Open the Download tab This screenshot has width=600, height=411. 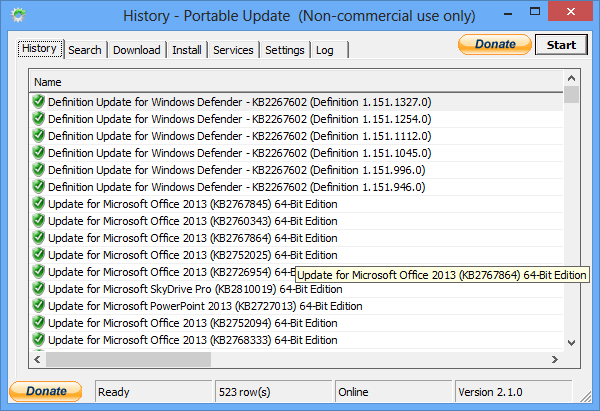pyautogui.click(x=136, y=50)
